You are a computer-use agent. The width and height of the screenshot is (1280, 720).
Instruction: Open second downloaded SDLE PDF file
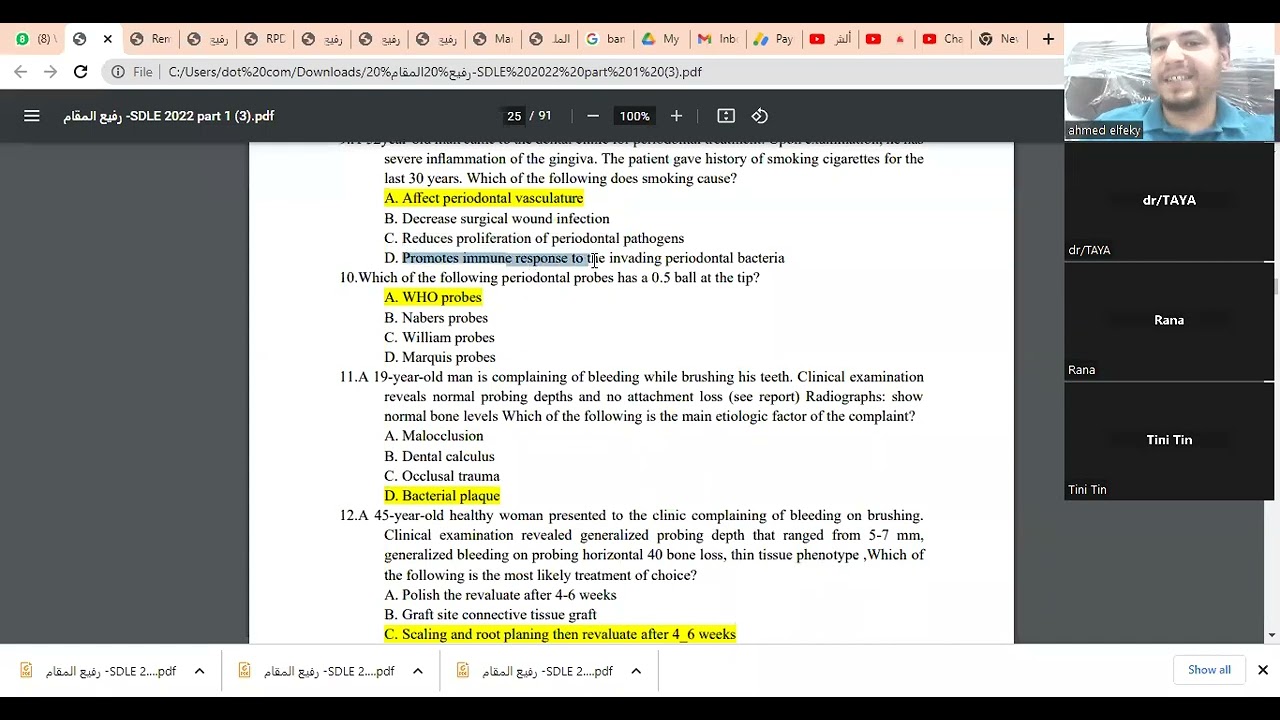pyautogui.click(x=316, y=671)
